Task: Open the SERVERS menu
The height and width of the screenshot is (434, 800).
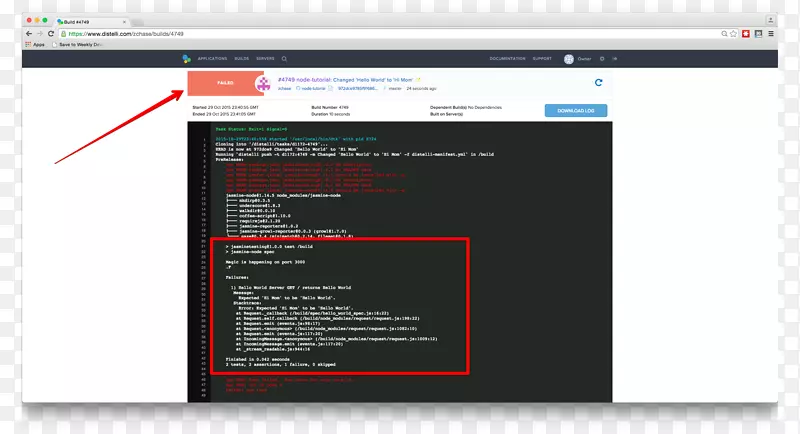Action: point(265,59)
